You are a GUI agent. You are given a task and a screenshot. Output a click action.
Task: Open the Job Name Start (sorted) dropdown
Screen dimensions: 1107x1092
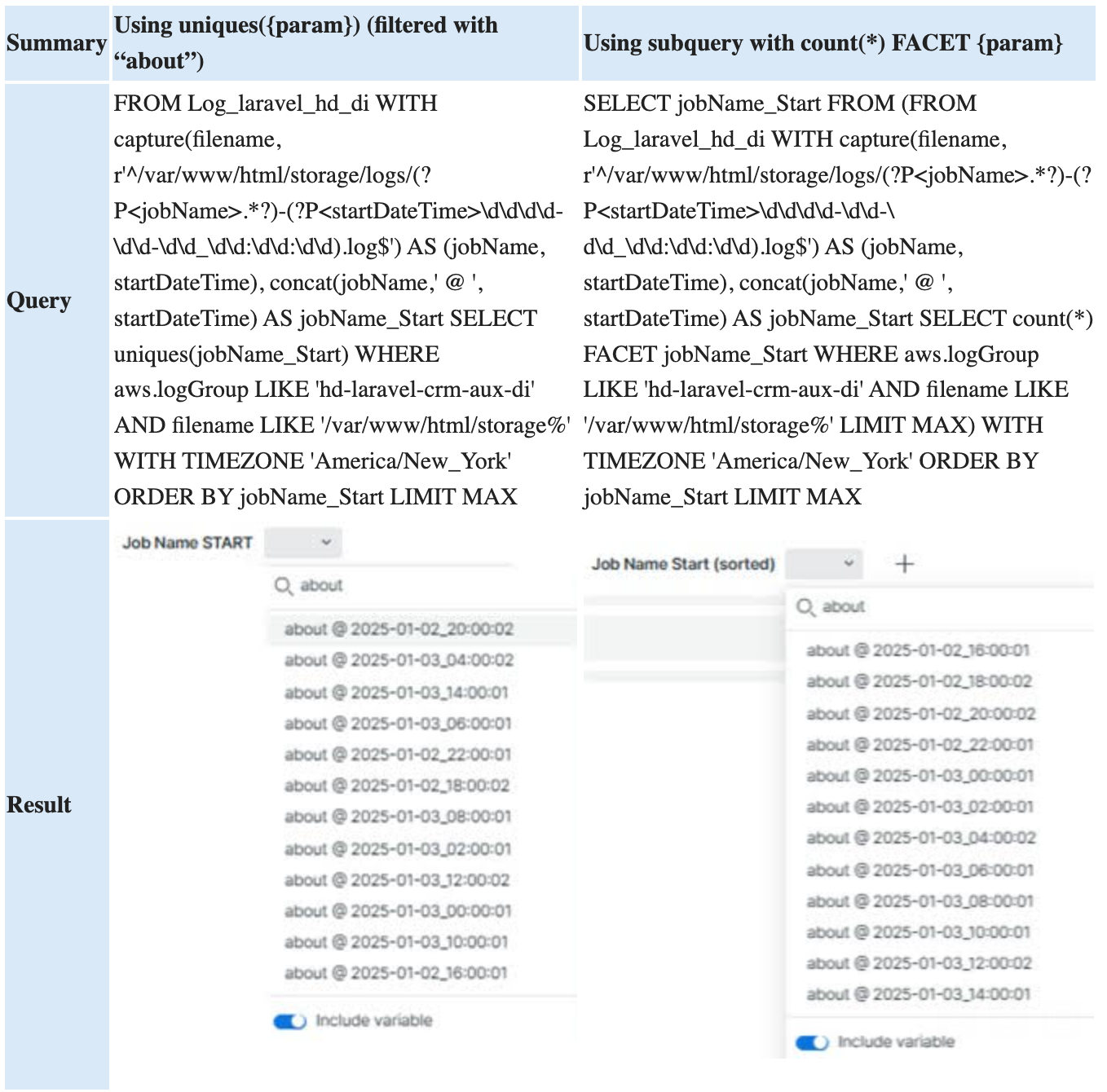(x=824, y=564)
